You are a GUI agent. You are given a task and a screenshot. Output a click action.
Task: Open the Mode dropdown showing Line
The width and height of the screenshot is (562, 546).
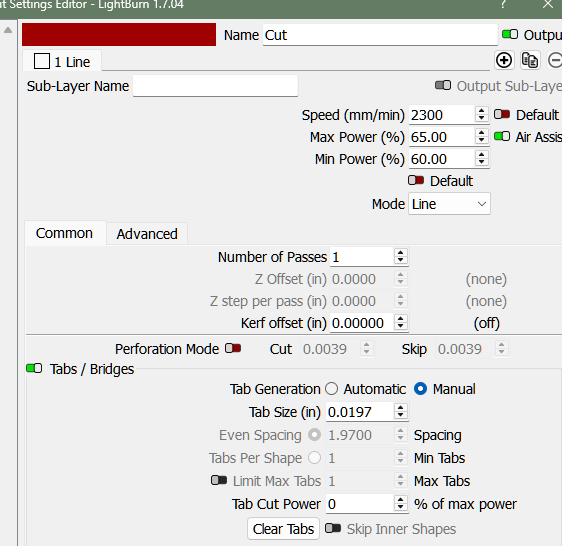coord(449,204)
